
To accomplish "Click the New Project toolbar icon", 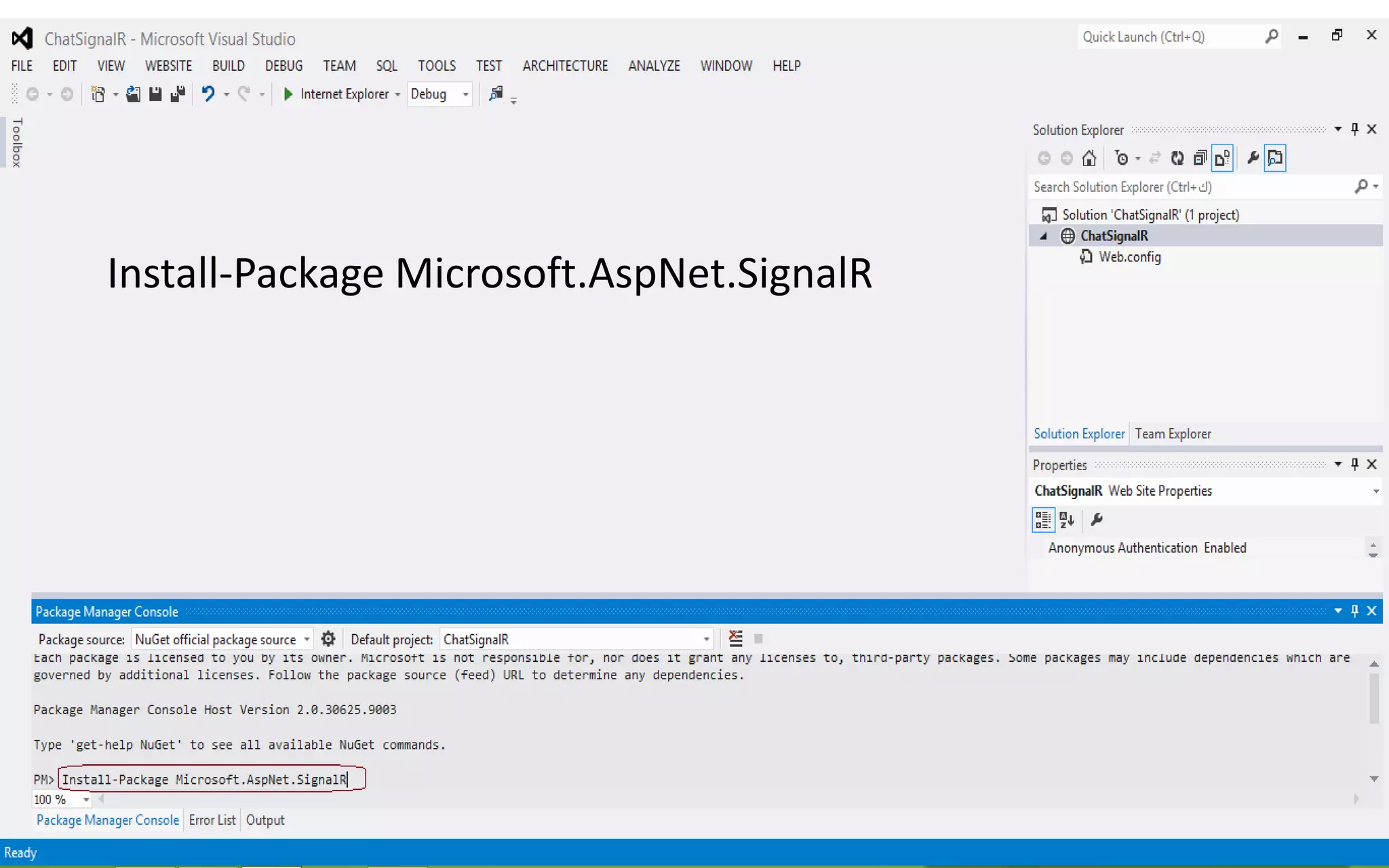I will pos(98,94).
